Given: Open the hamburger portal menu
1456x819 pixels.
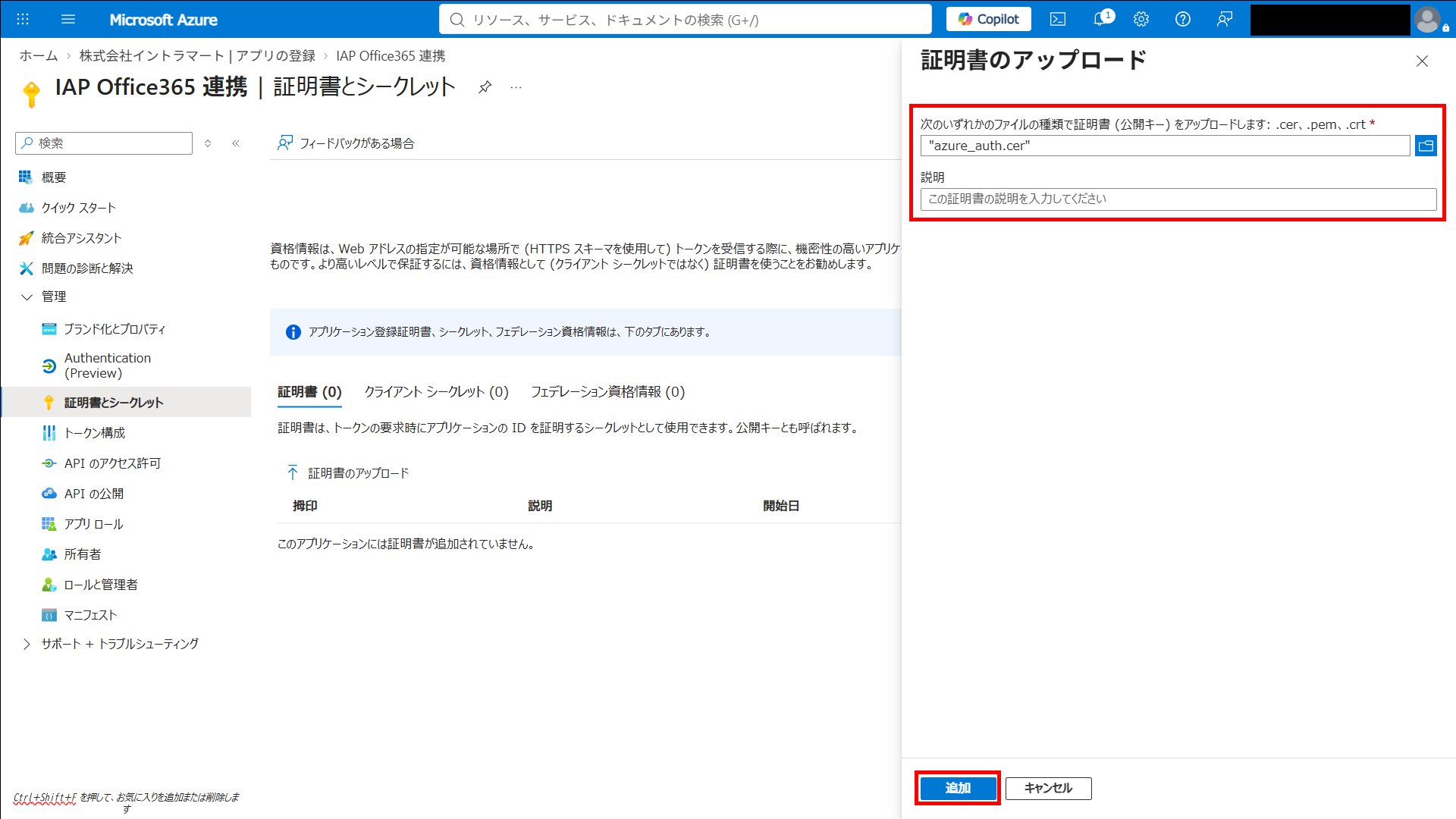Looking at the screenshot, I should click(x=68, y=19).
